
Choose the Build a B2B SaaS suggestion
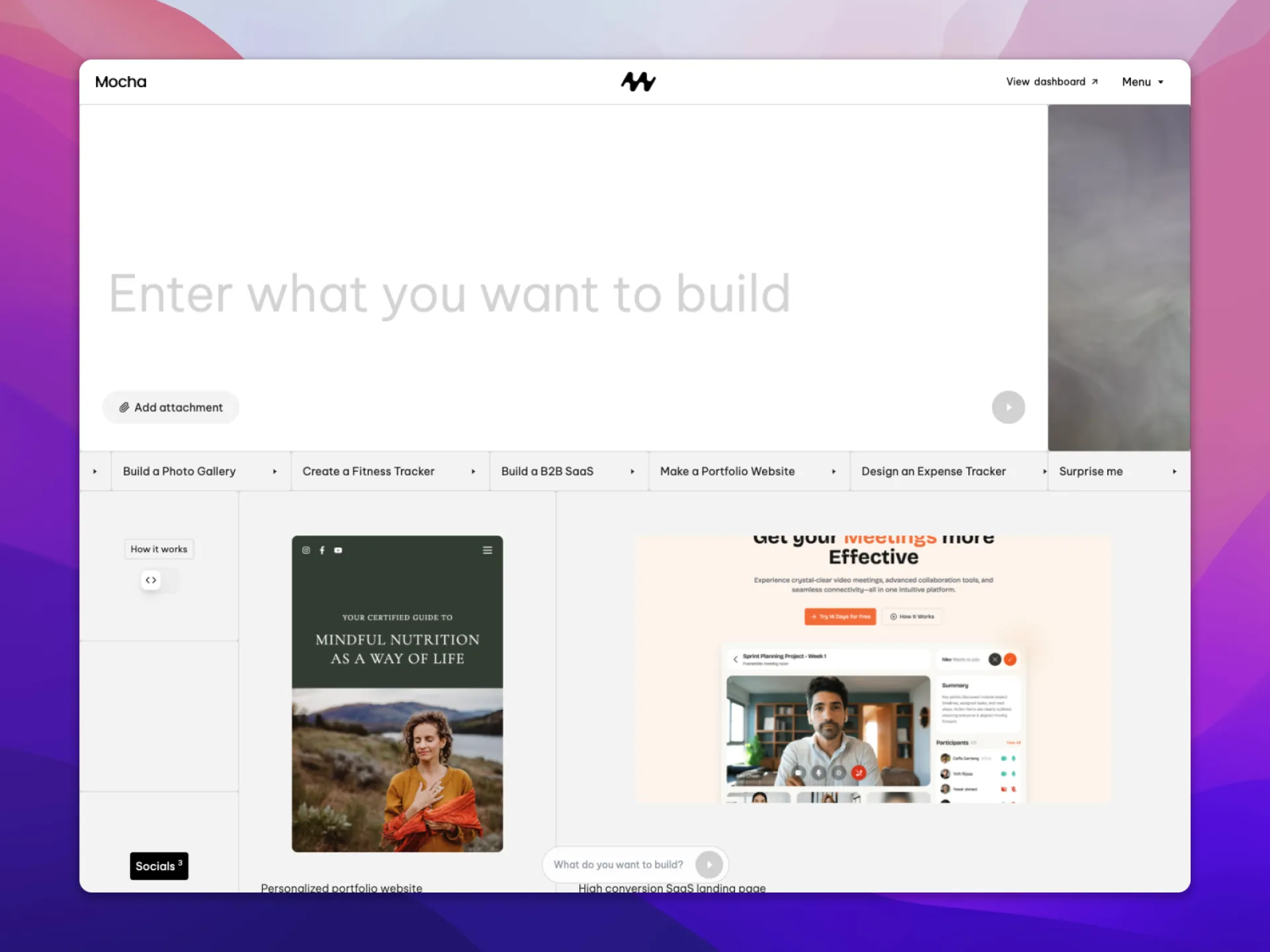click(x=547, y=471)
